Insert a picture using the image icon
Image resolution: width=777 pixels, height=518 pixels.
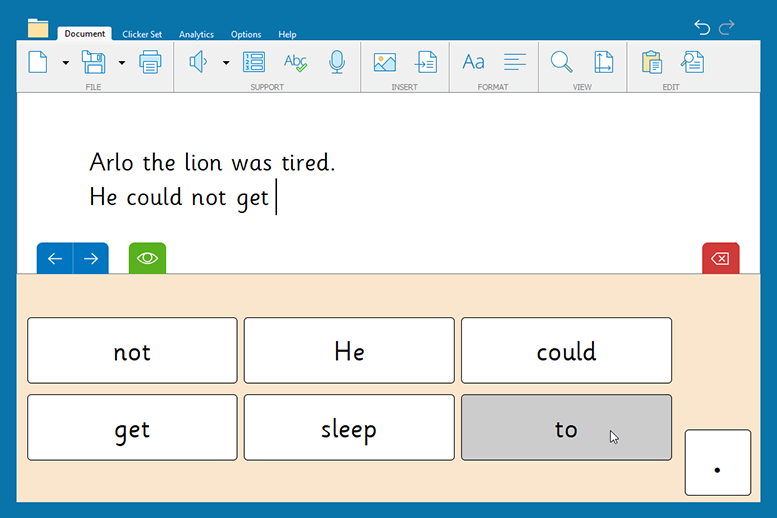point(385,63)
